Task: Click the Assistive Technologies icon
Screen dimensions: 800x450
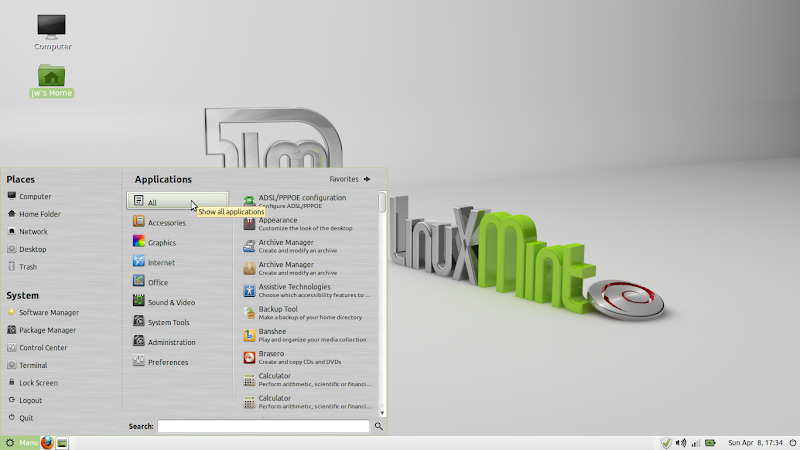Action: click(x=249, y=290)
